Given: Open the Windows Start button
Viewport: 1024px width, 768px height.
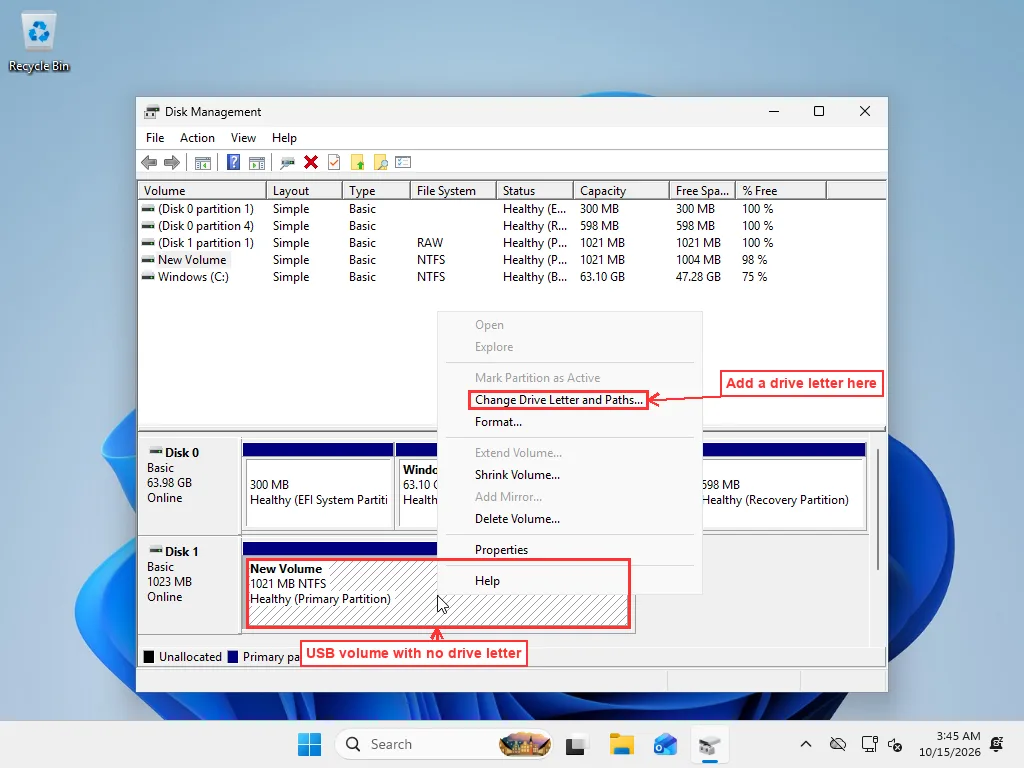Looking at the screenshot, I should point(310,744).
